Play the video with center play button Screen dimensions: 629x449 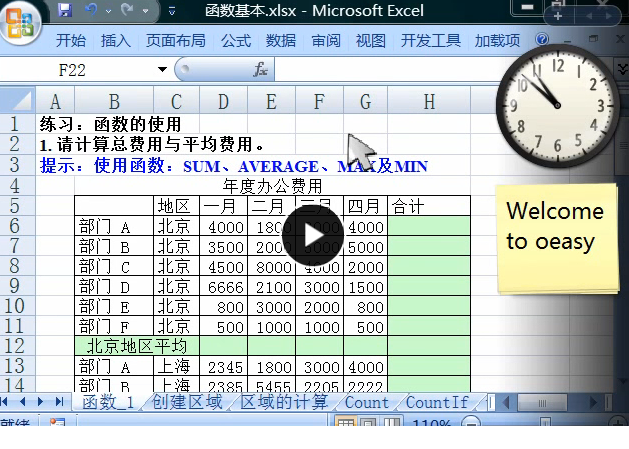[x=312, y=235]
